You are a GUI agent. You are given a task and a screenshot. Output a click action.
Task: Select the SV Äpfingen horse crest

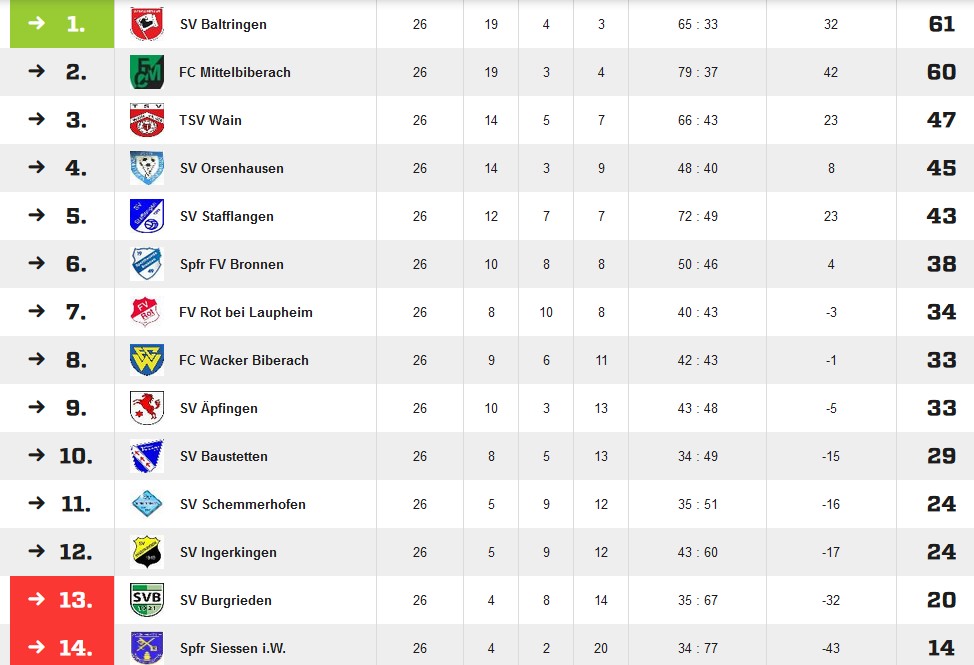[147, 408]
